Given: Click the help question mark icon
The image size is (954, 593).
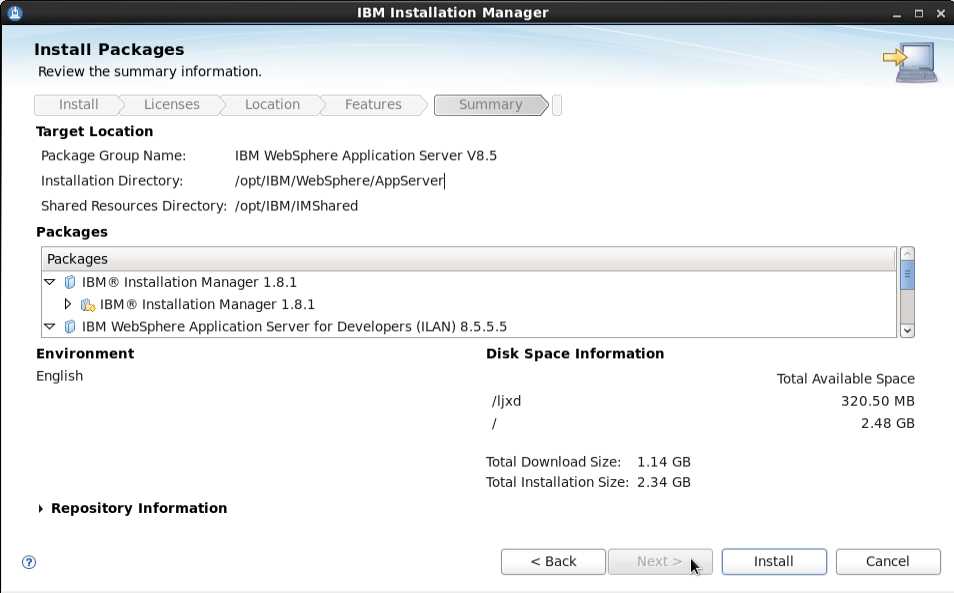Looking at the screenshot, I should coord(29,562).
